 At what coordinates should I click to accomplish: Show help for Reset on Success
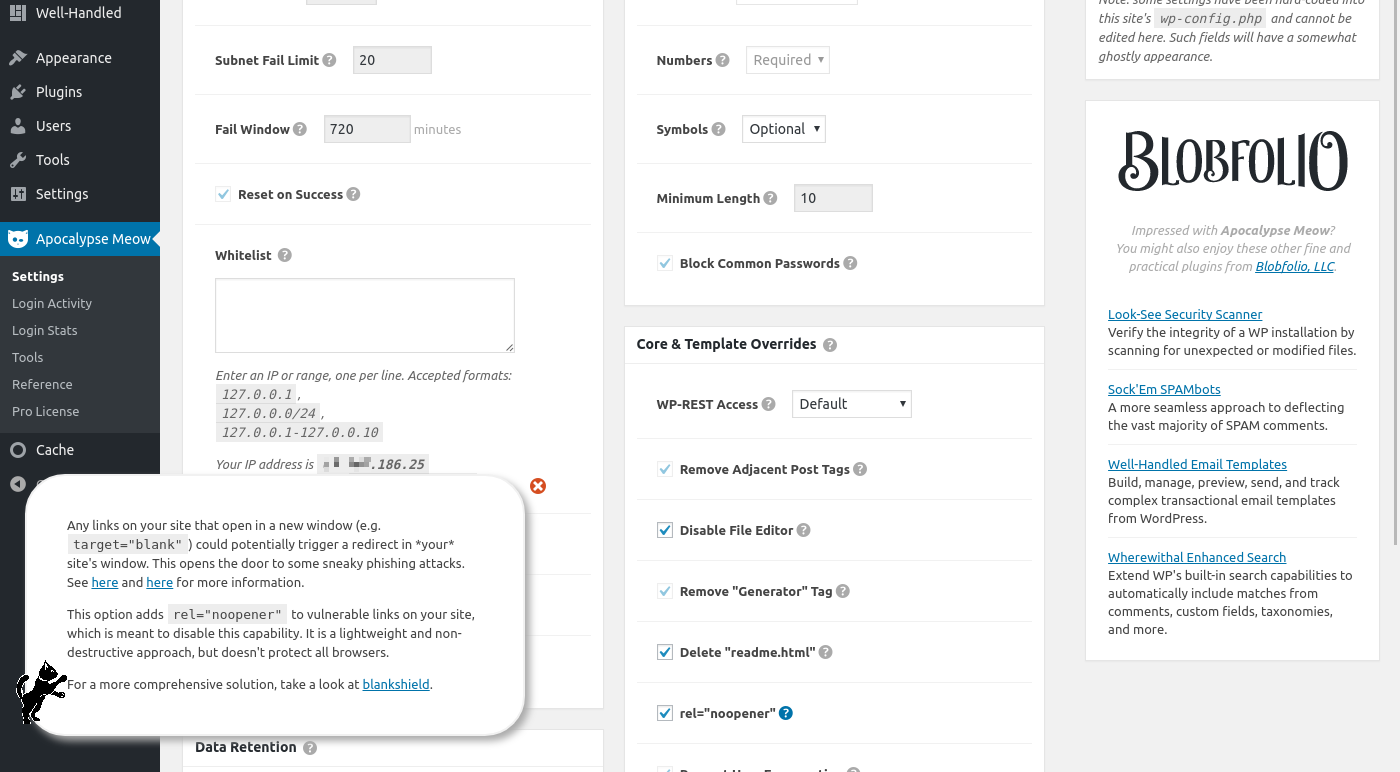[353, 194]
